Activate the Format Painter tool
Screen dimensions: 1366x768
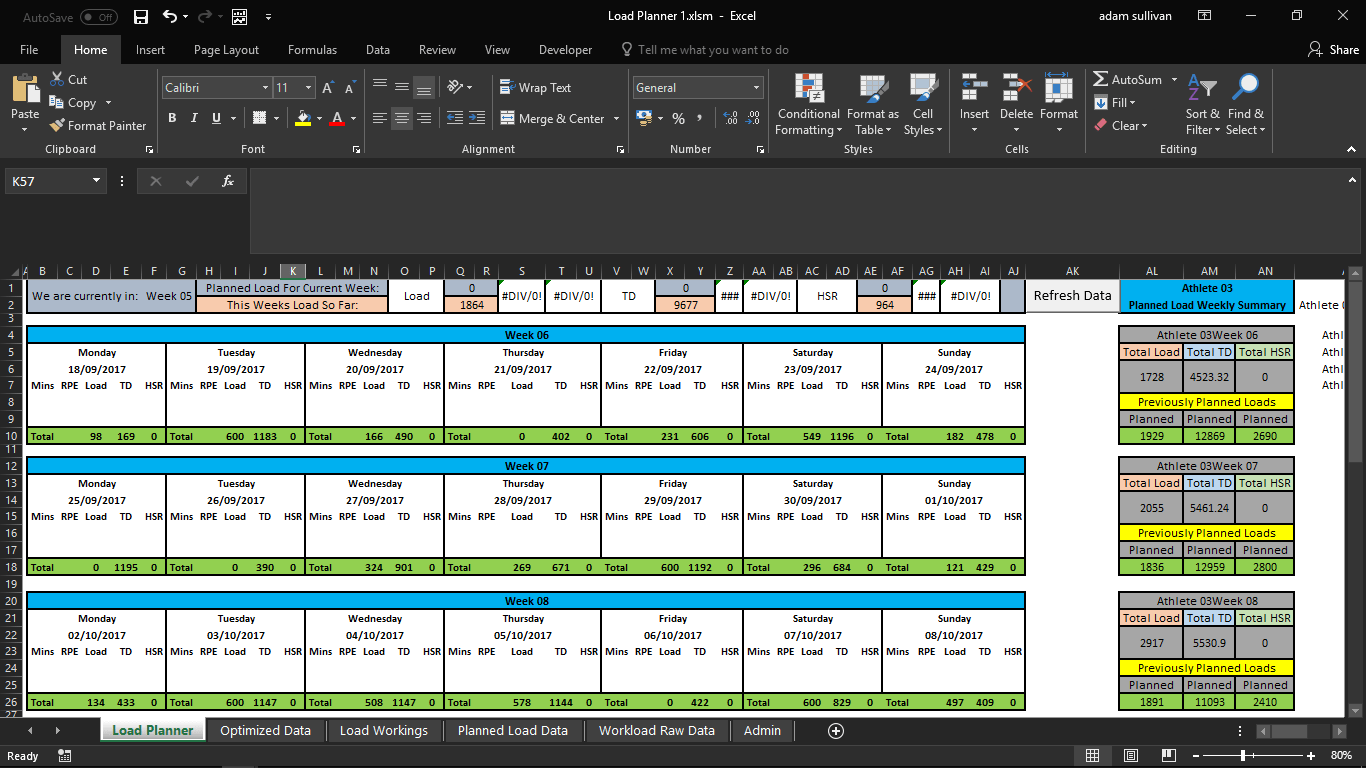coord(97,125)
